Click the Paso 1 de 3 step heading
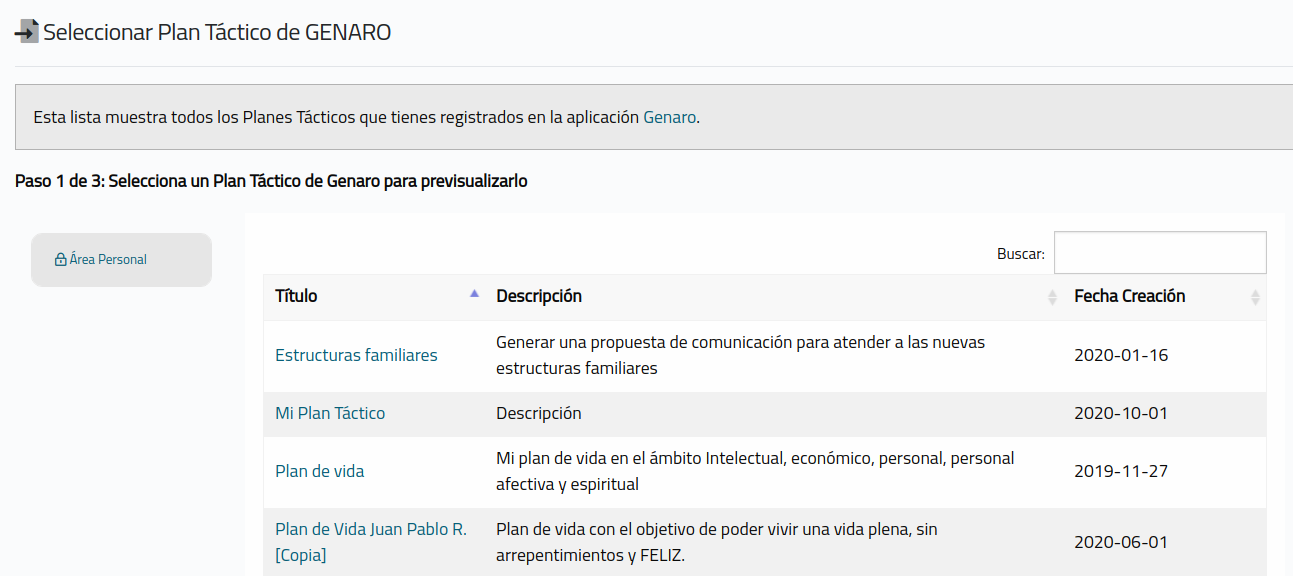 [271, 181]
